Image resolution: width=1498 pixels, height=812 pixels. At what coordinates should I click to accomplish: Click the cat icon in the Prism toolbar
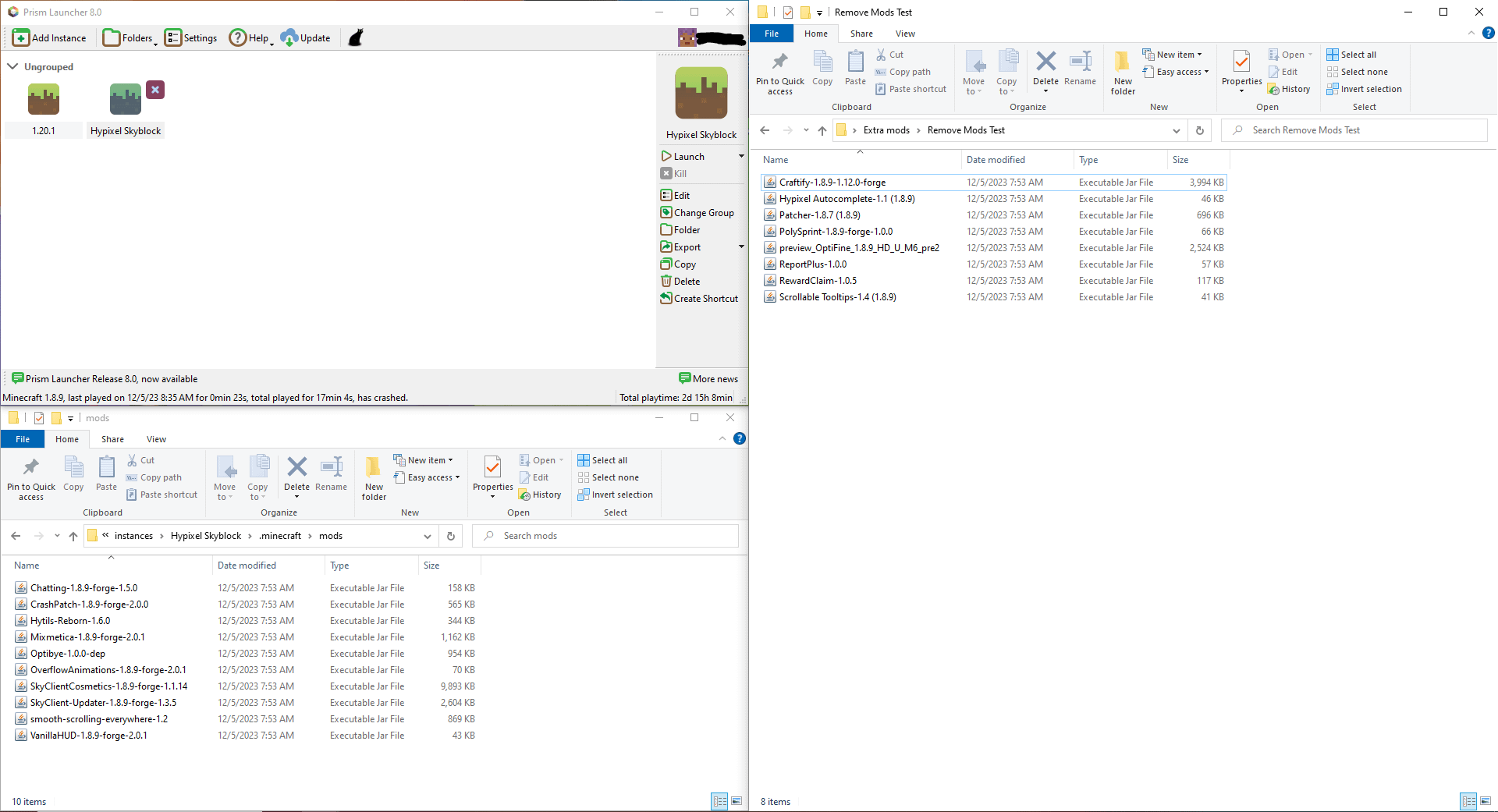pyautogui.click(x=356, y=37)
